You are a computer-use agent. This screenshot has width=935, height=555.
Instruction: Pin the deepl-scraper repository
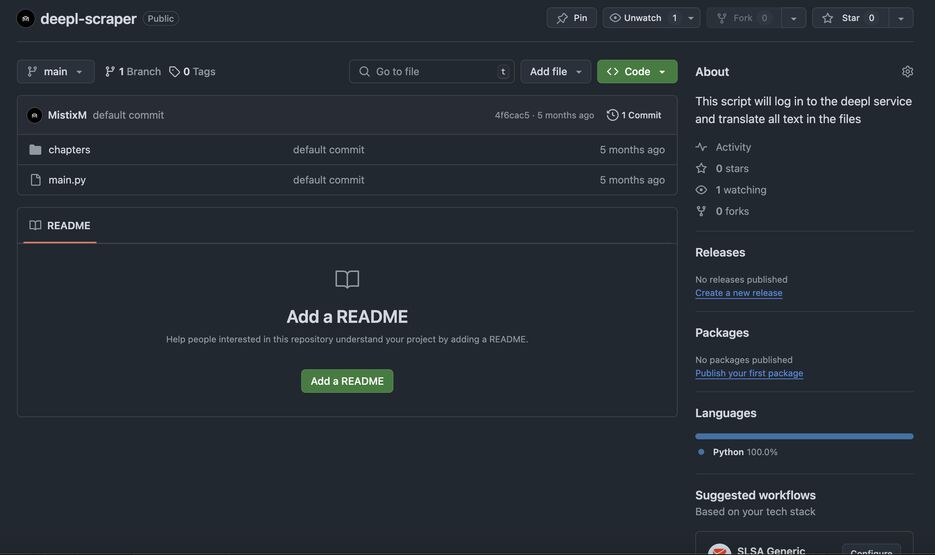click(x=571, y=18)
